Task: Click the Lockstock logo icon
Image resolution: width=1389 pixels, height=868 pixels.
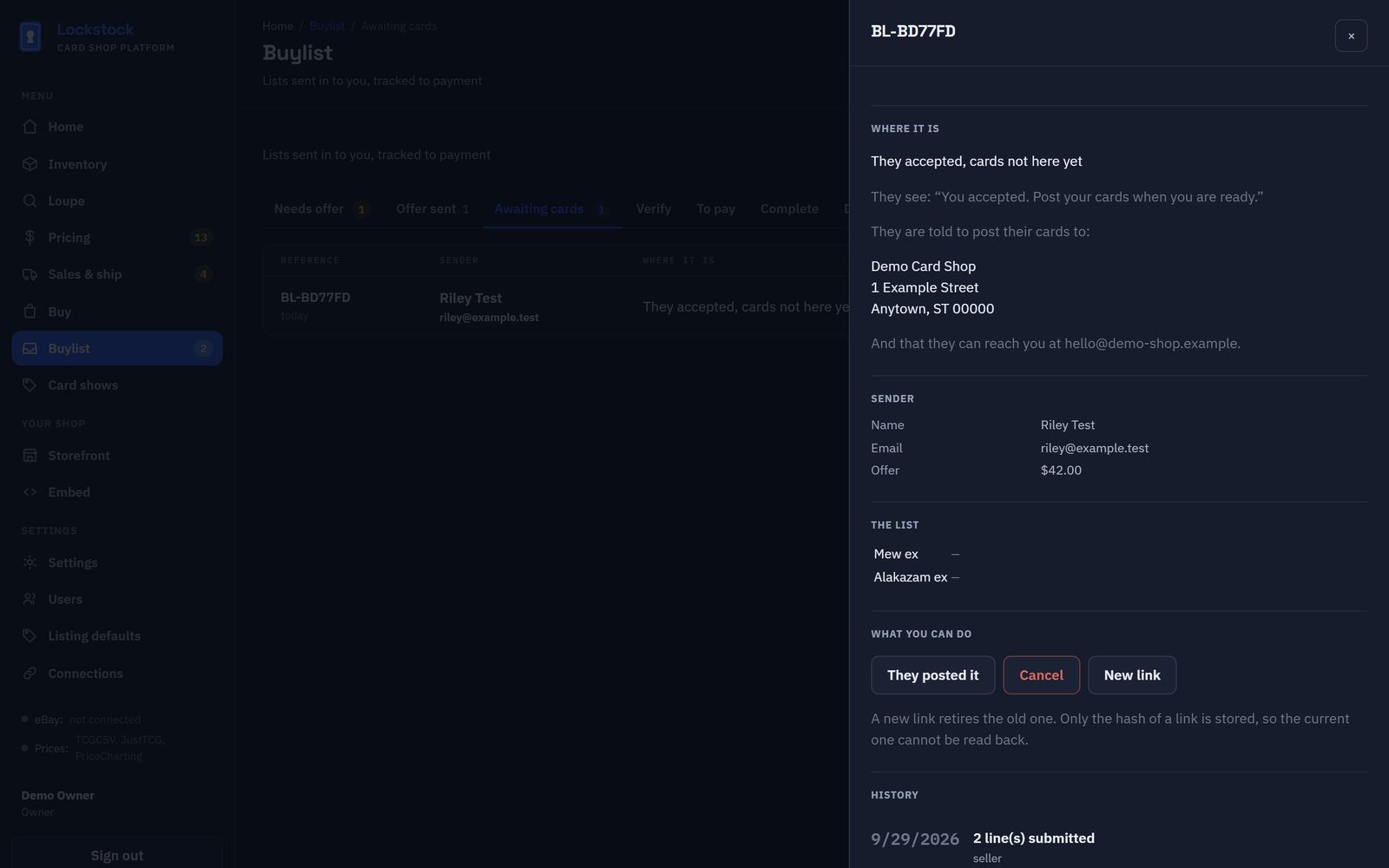Action: coord(30,36)
